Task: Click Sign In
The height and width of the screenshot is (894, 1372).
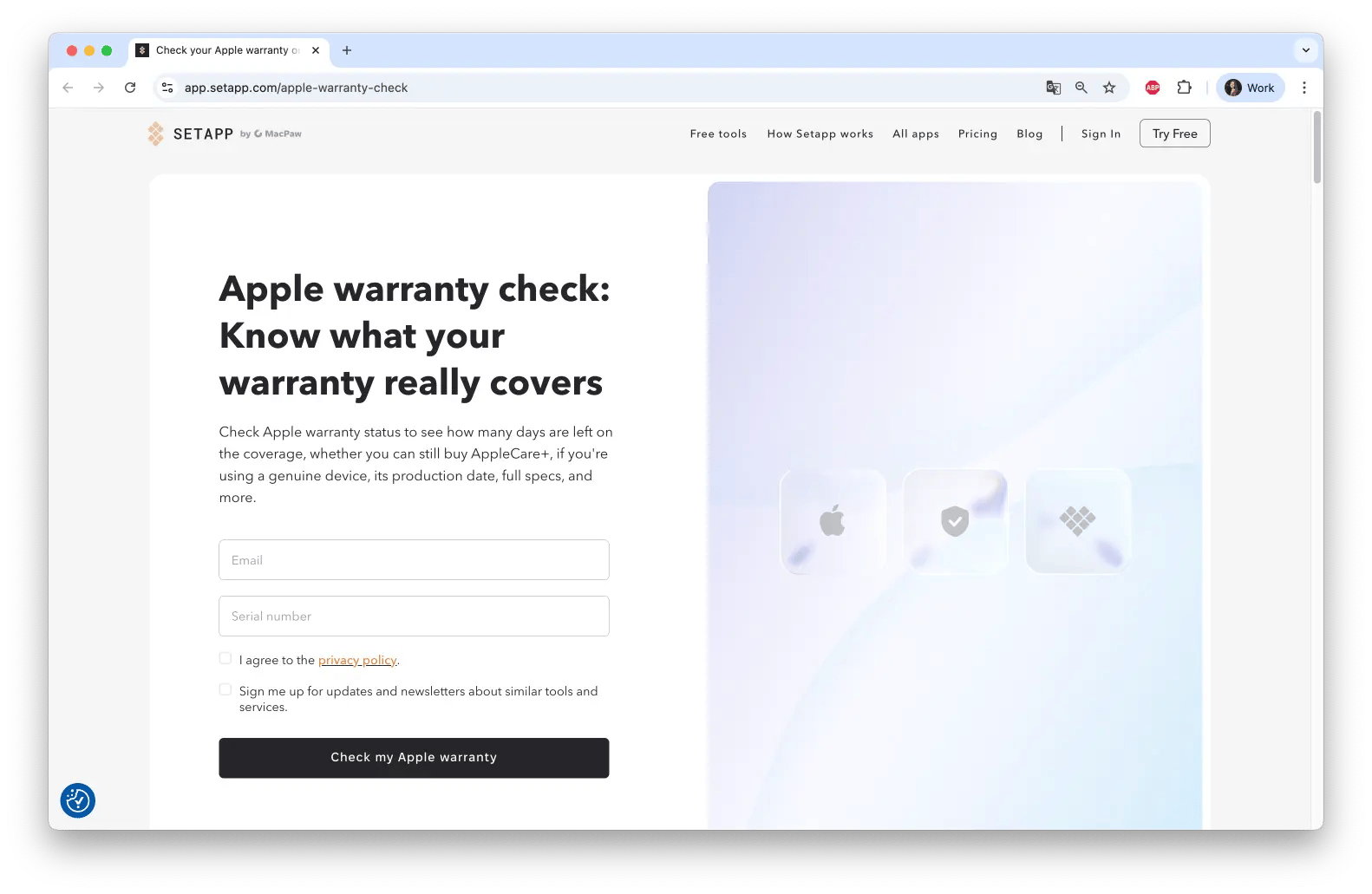Action: click(1101, 134)
